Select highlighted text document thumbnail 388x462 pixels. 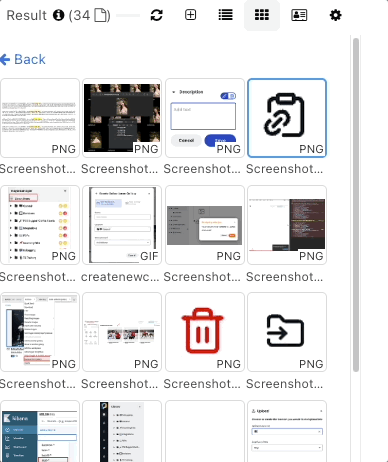pos(40,118)
